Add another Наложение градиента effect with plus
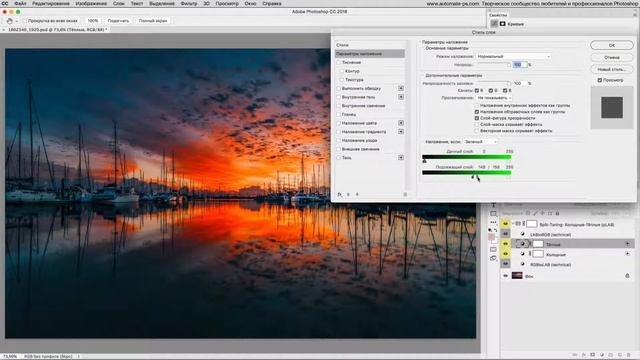The image size is (640, 360). click(x=401, y=131)
